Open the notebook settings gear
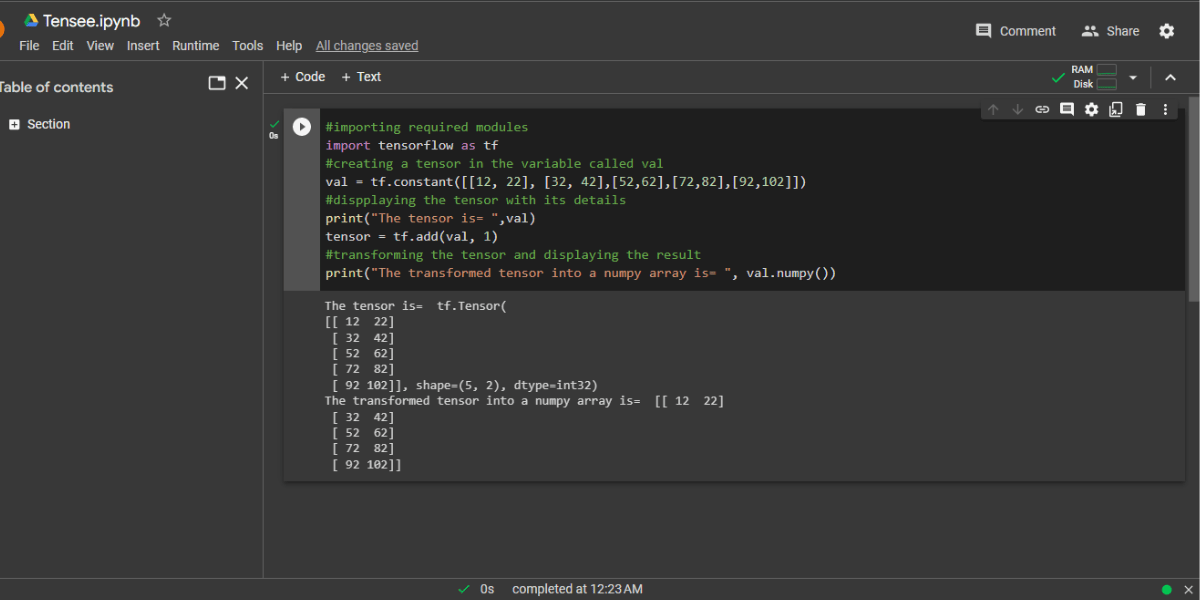Image resolution: width=1200 pixels, height=600 pixels. click(x=1166, y=30)
